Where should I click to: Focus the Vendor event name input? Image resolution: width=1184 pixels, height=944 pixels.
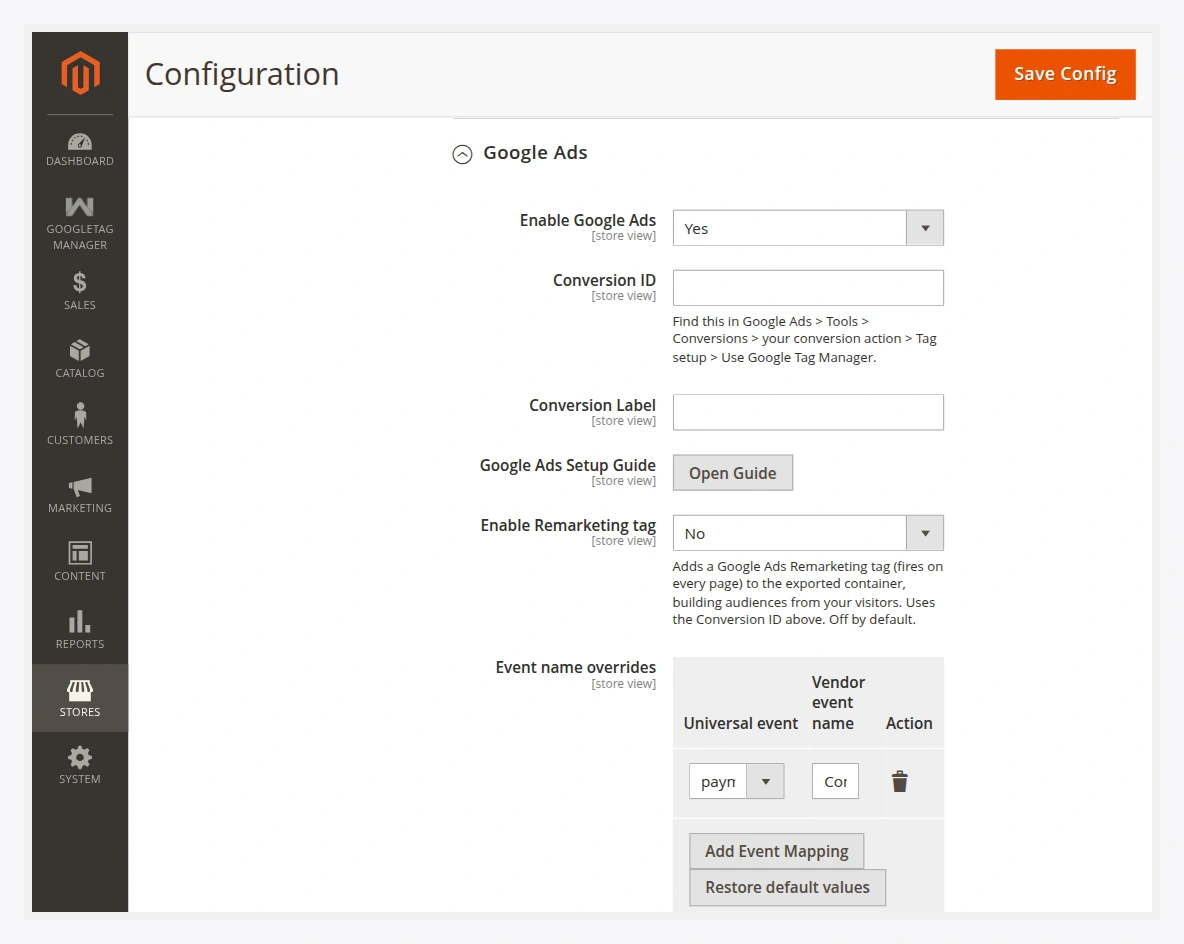[x=835, y=781]
